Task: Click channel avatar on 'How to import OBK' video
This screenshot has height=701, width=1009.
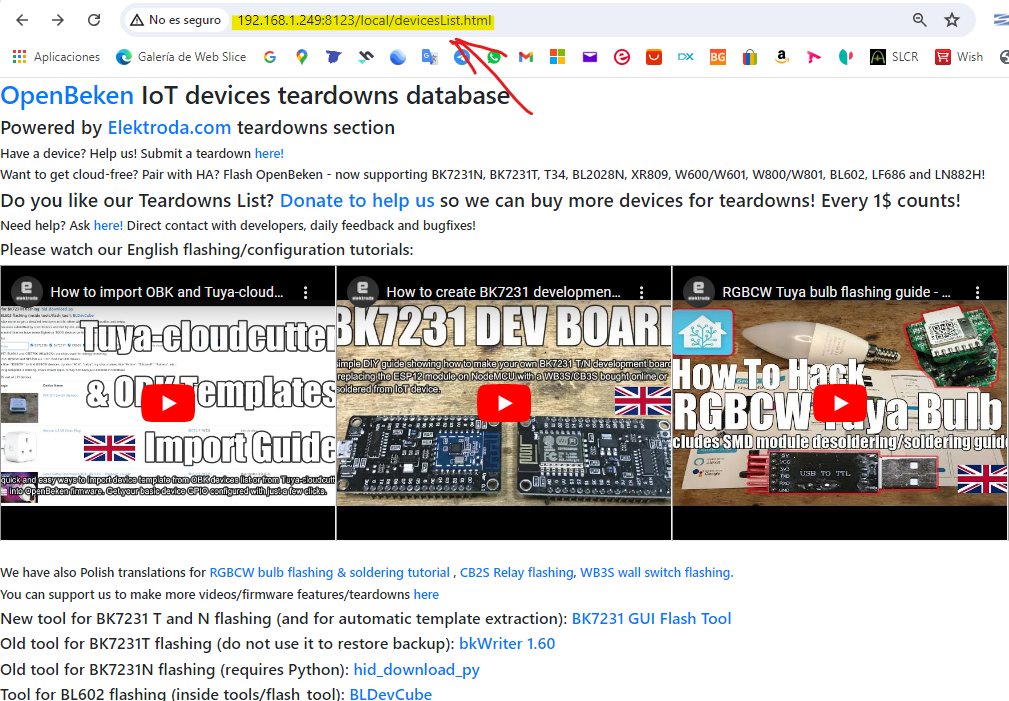Action: coord(27,291)
